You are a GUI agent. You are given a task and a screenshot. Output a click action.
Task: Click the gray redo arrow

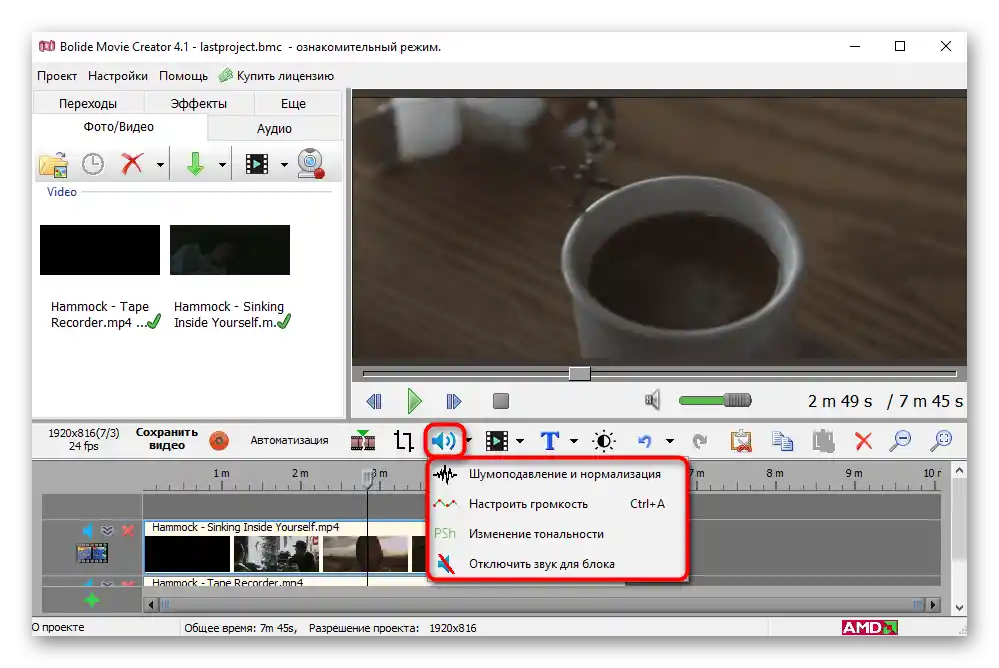pyautogui.click(x=700, y=440)
